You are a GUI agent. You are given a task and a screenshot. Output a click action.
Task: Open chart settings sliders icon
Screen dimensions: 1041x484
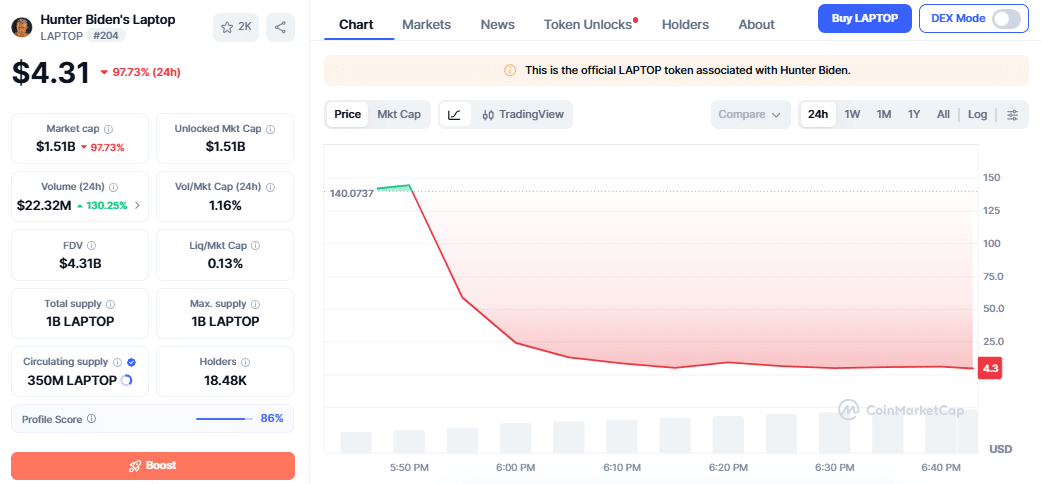pyautogui.click(x=1012, y=115)
